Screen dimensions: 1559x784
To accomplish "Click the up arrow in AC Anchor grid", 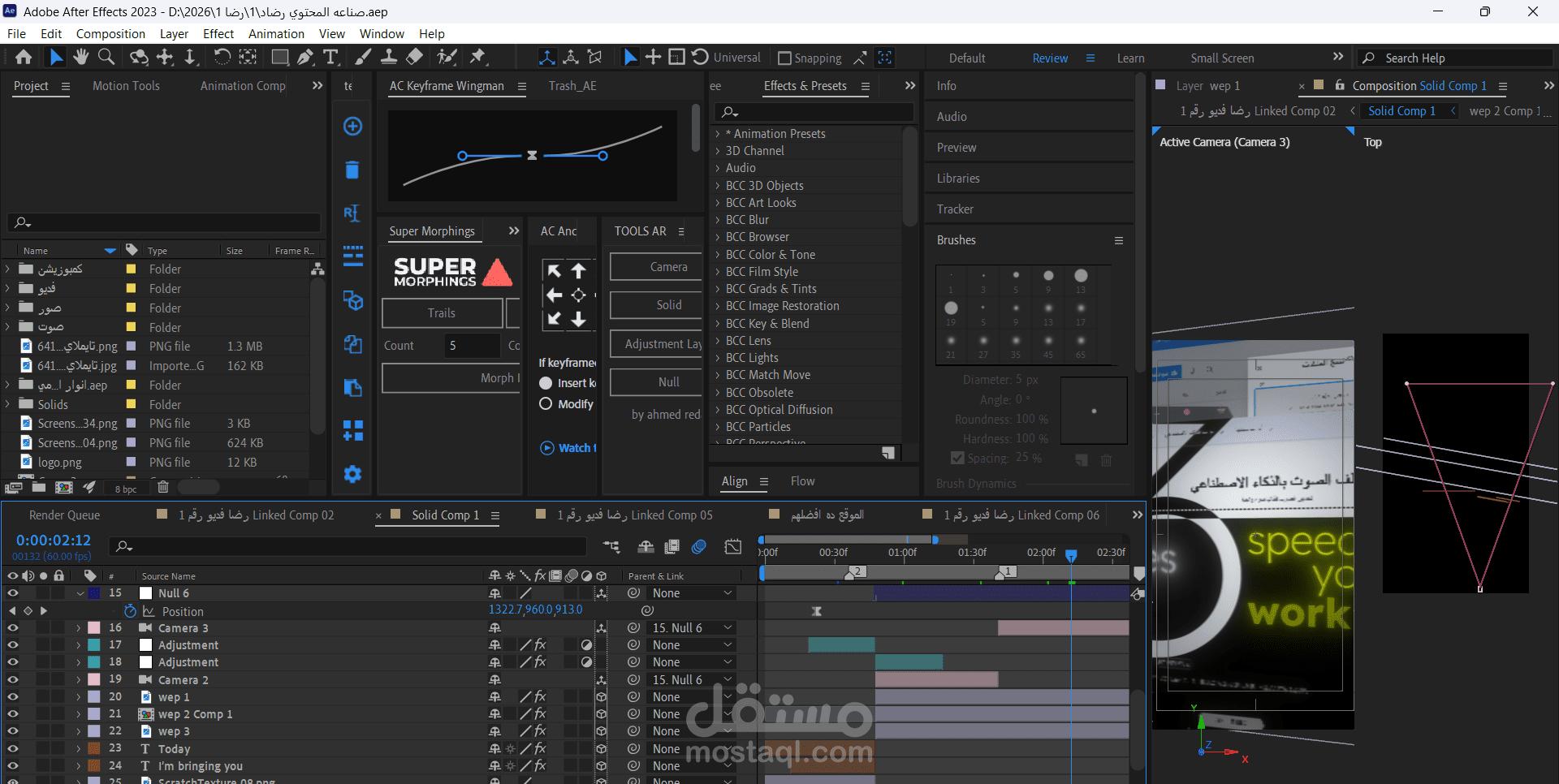I will [578, 271].
